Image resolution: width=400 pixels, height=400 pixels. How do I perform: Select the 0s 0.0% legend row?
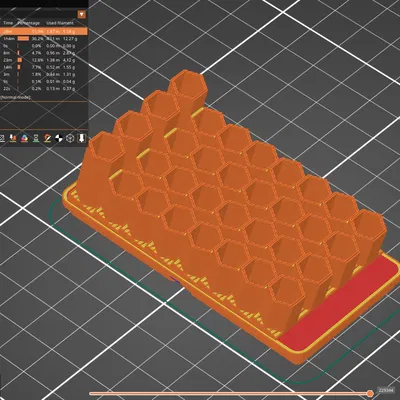click(44, 46)
